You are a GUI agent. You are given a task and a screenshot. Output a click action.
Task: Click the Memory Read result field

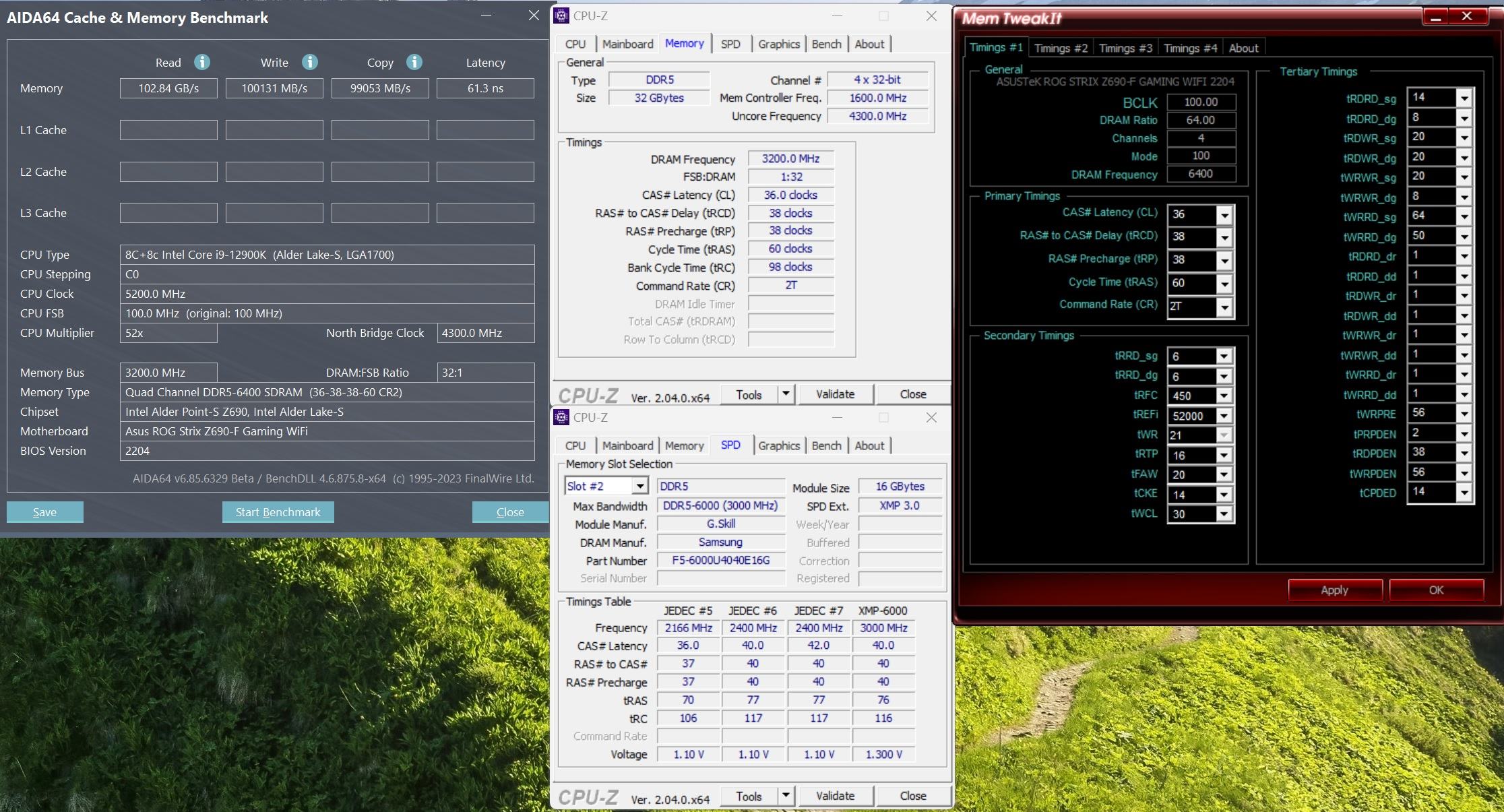168,88
